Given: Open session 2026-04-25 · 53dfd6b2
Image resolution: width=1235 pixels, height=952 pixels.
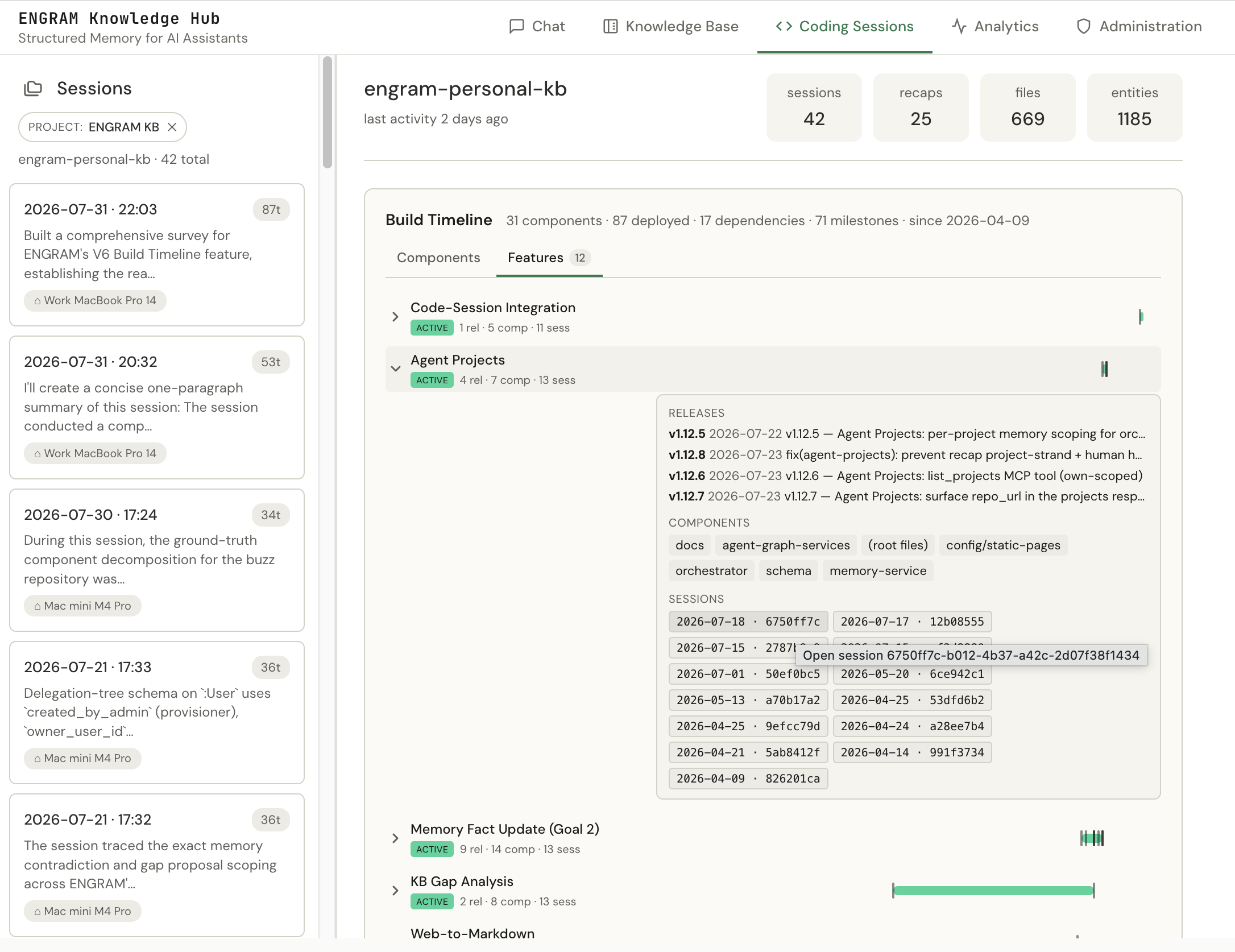Looking at the screenshot, I should point(913,700).
